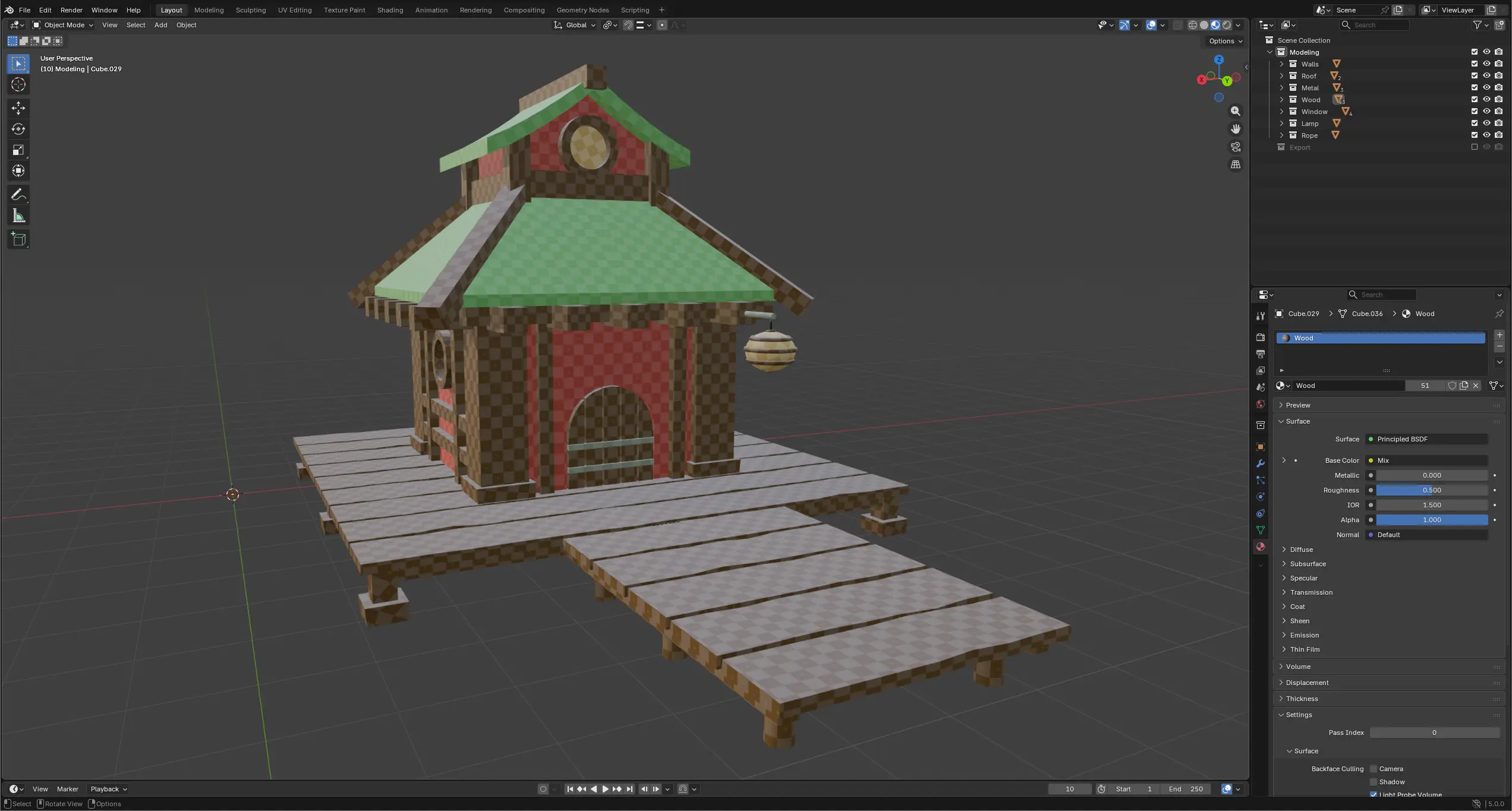The image size is (1512, 811).
Task: Select the Rotate tool
Action: click(x=18, y=129)
